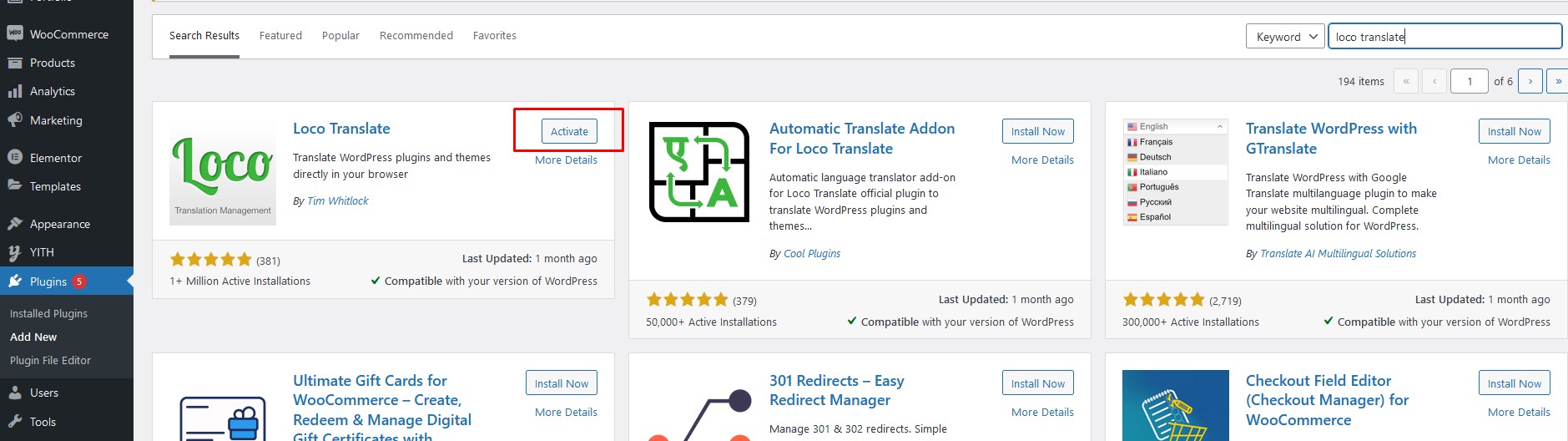The height and width of the screenshot is (441, 1568).
Task: Click the Marketing megaphone icon
Action: point(14,120)
